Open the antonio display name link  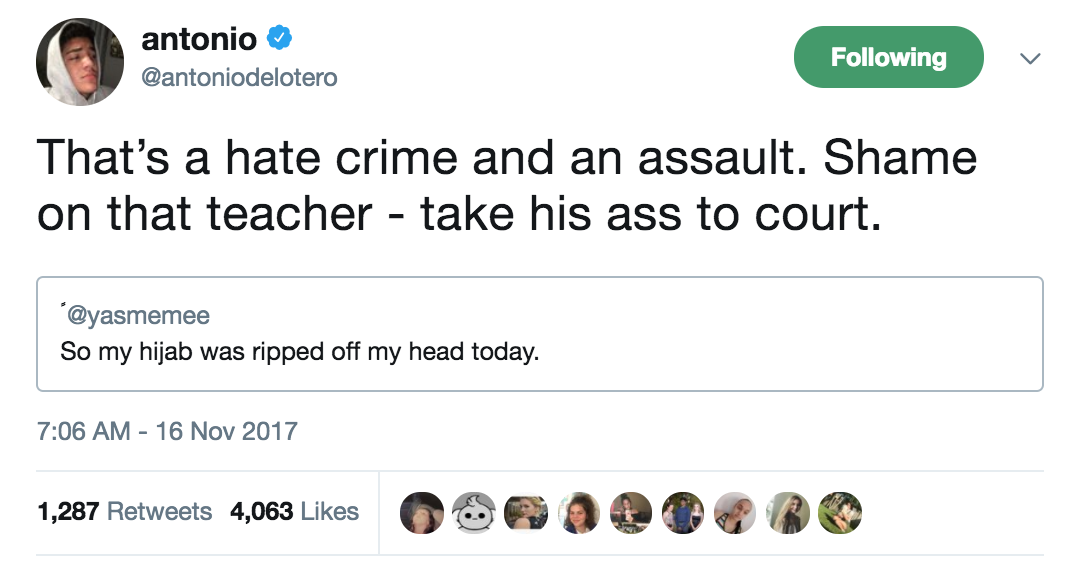tap(199, 40)
